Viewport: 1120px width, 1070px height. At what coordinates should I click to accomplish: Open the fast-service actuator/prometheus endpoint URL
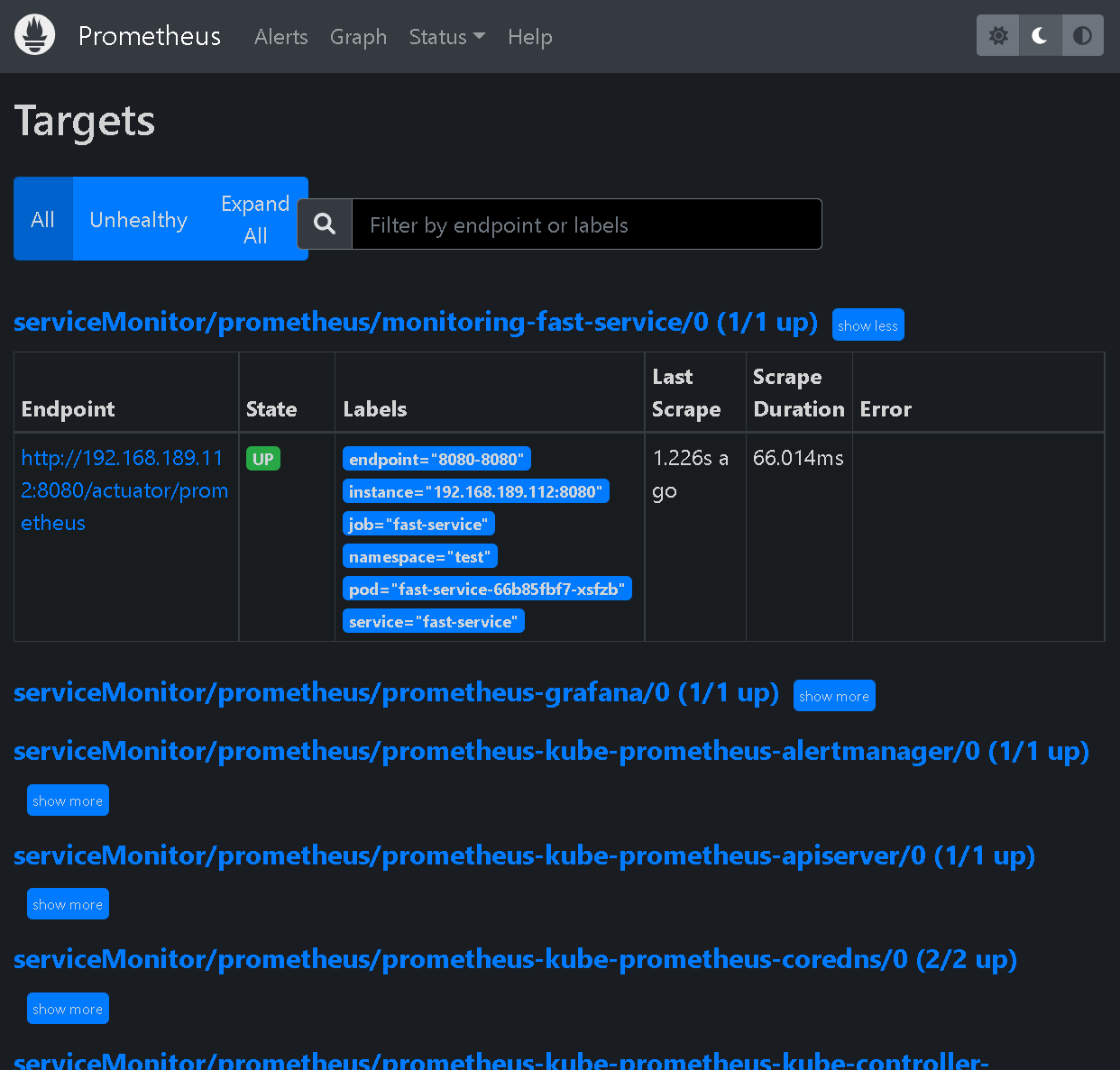point(124,490)
